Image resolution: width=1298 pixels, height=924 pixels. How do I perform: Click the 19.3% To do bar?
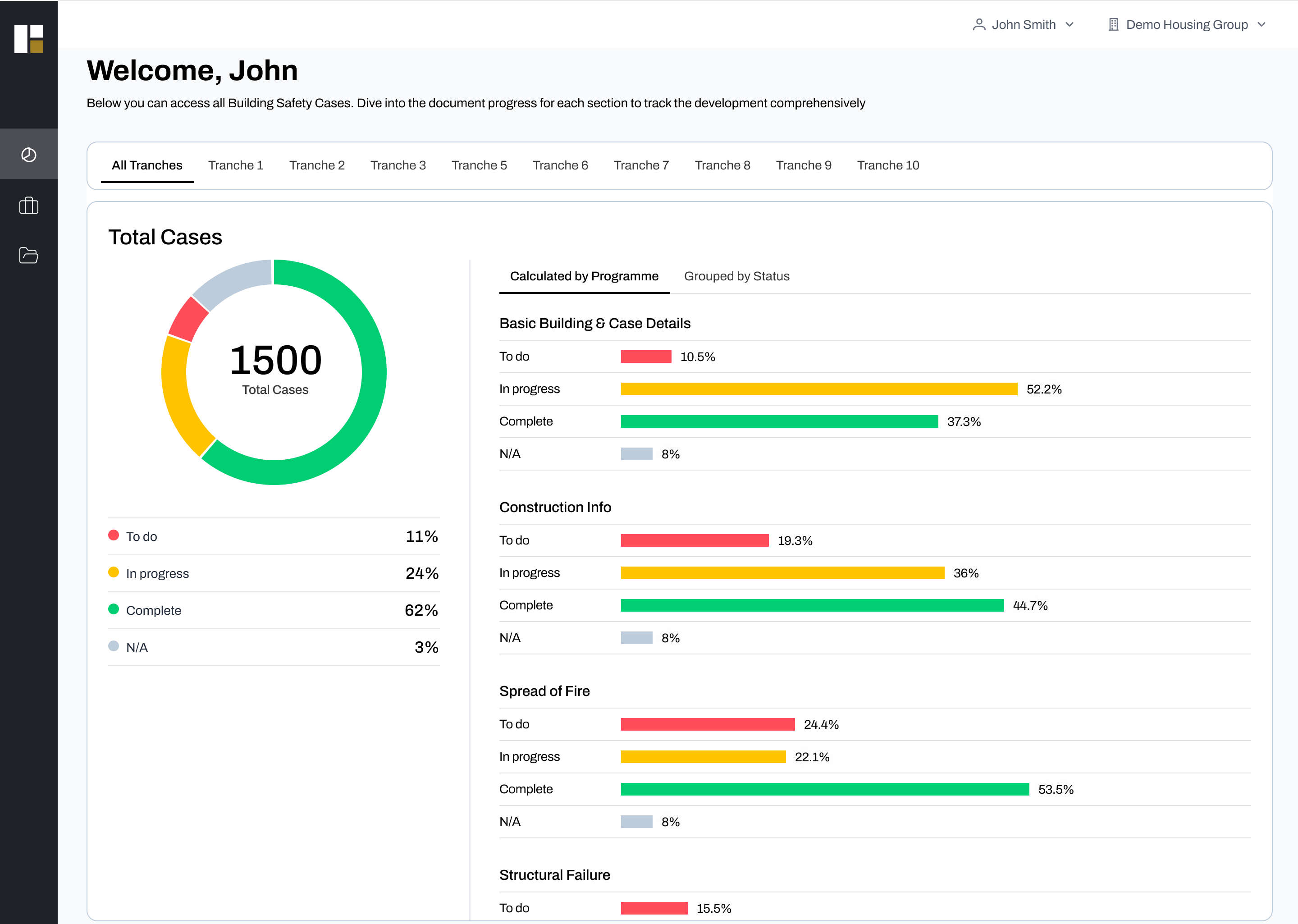695,540
